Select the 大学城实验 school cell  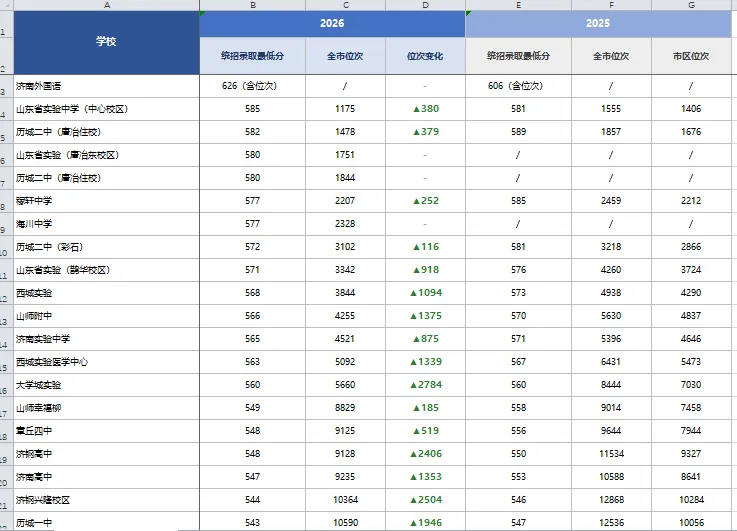107,385
